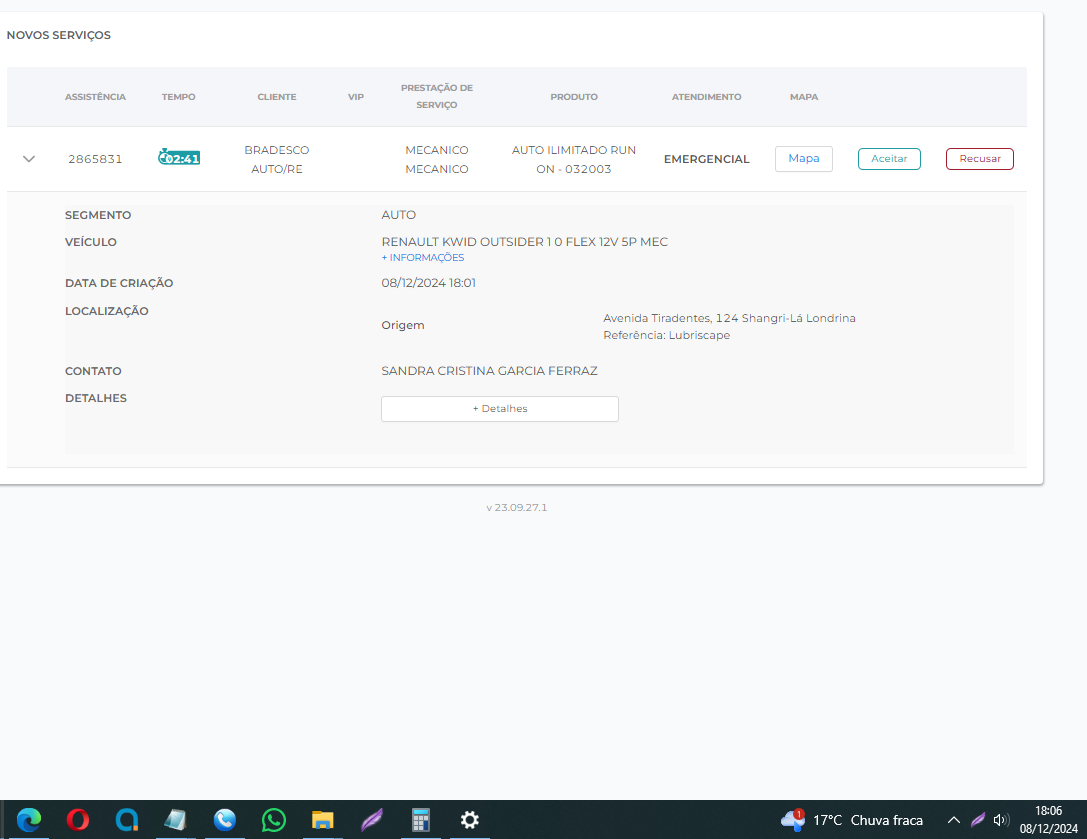Click the Tempo column header
The height and width of the screenshot is (839, 1087).
coord(179,97)
